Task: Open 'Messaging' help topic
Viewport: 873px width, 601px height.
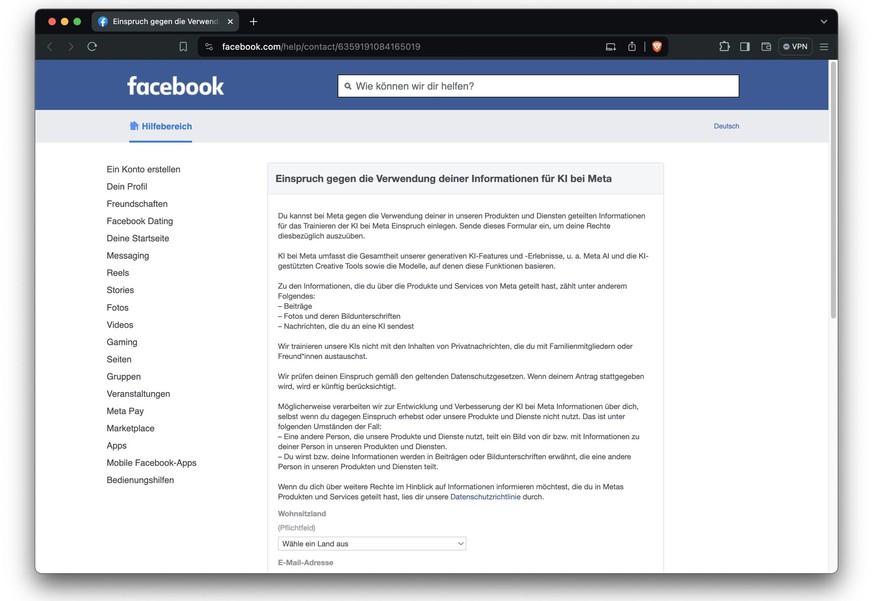Action: pos(127,256)
